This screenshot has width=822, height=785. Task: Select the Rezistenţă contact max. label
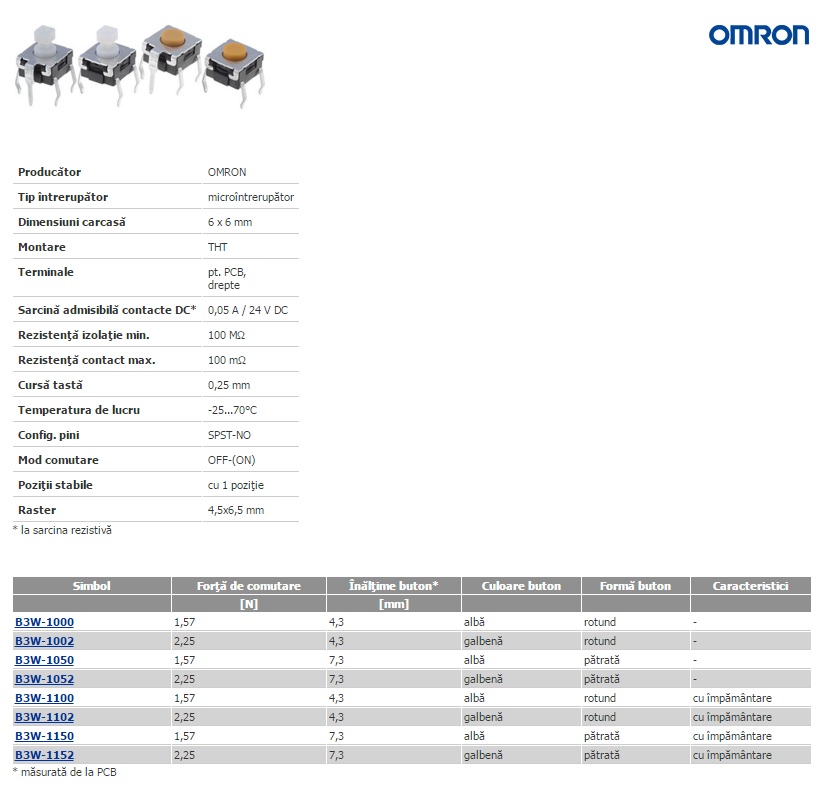click(x=86, y=360)
